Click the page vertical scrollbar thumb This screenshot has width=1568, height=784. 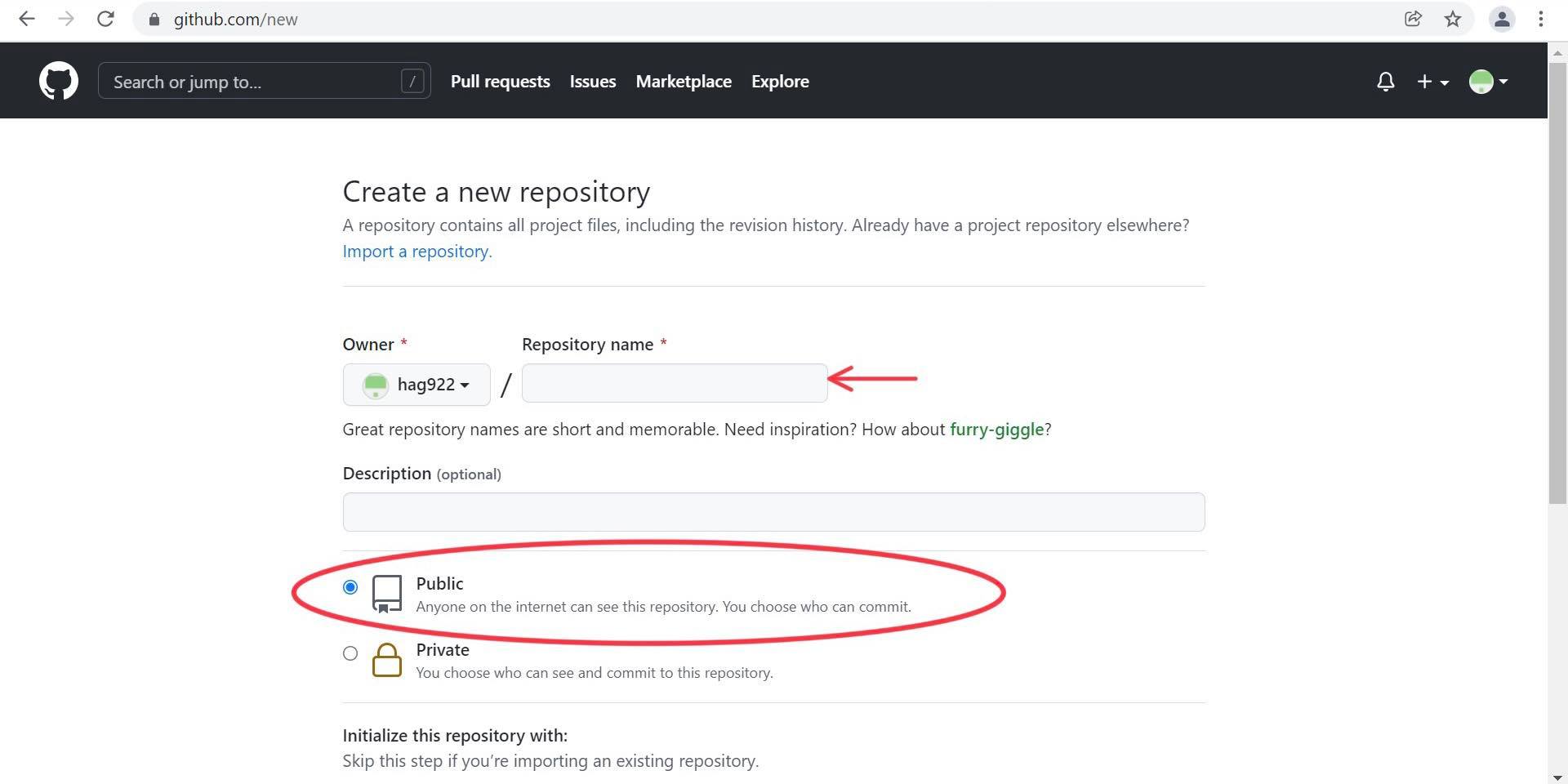(x=1557, y=278)
